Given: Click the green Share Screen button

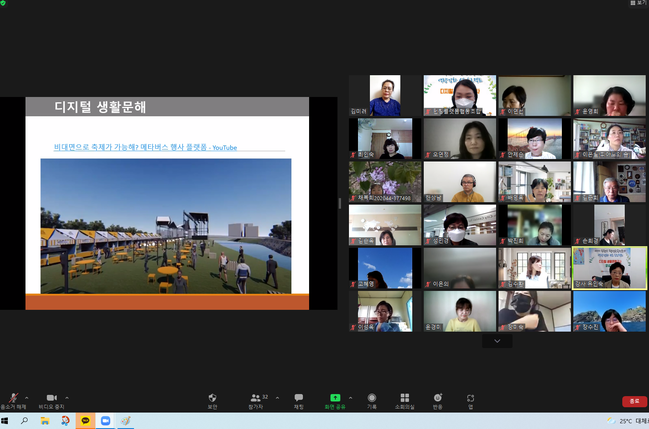Looking at the screenshot, I should pos(335,398).
